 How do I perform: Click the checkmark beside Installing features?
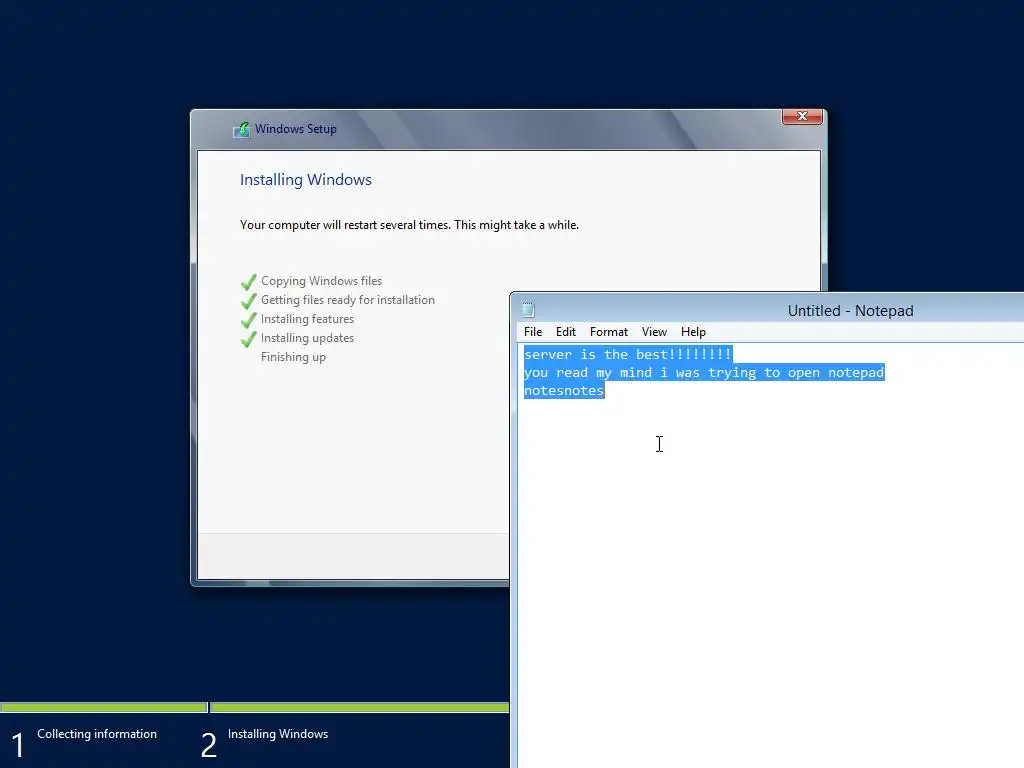(x=248, y=319)
